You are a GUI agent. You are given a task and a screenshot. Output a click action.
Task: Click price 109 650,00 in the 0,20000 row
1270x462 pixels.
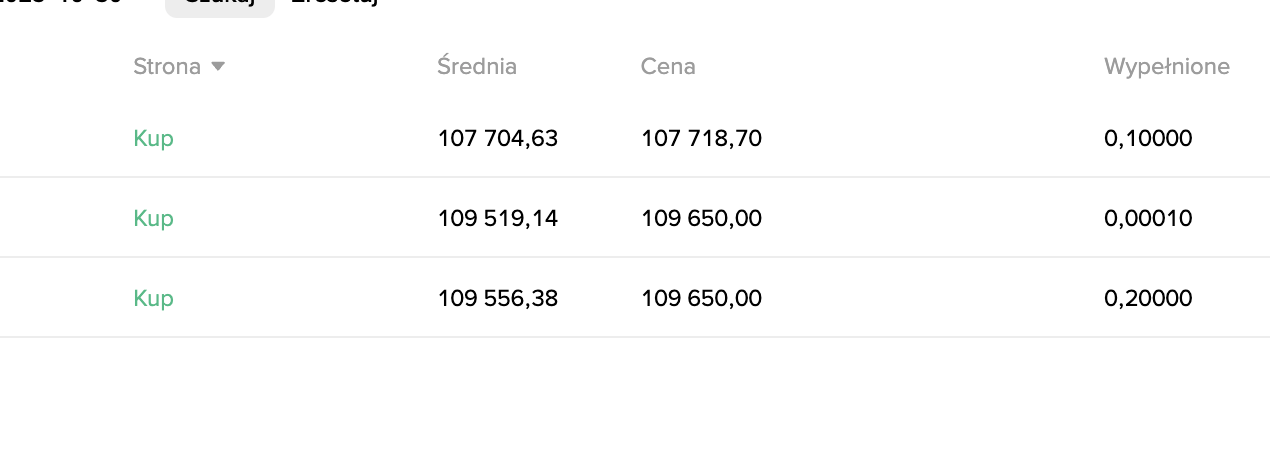701,298
